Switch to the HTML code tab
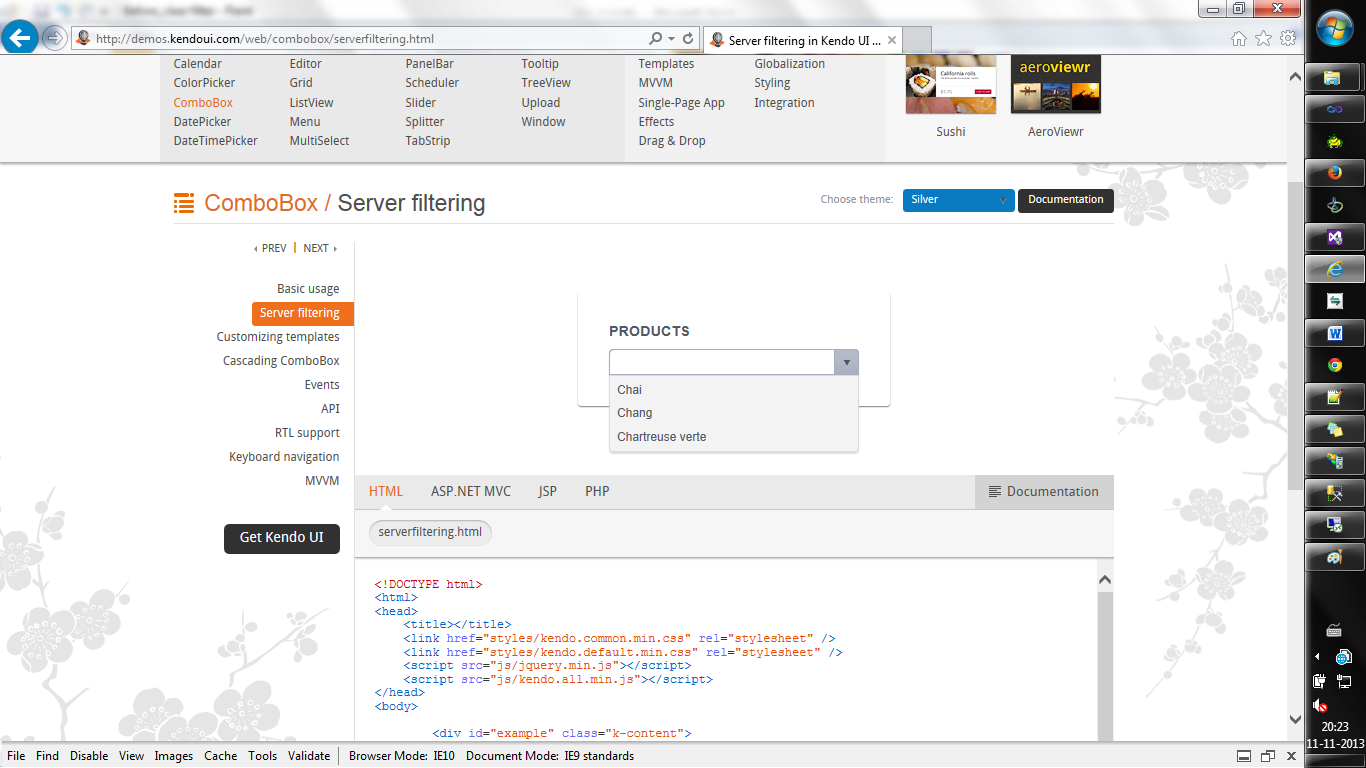Image resolution: width=1366 pixels, height=768 pixels. [386, 492]
